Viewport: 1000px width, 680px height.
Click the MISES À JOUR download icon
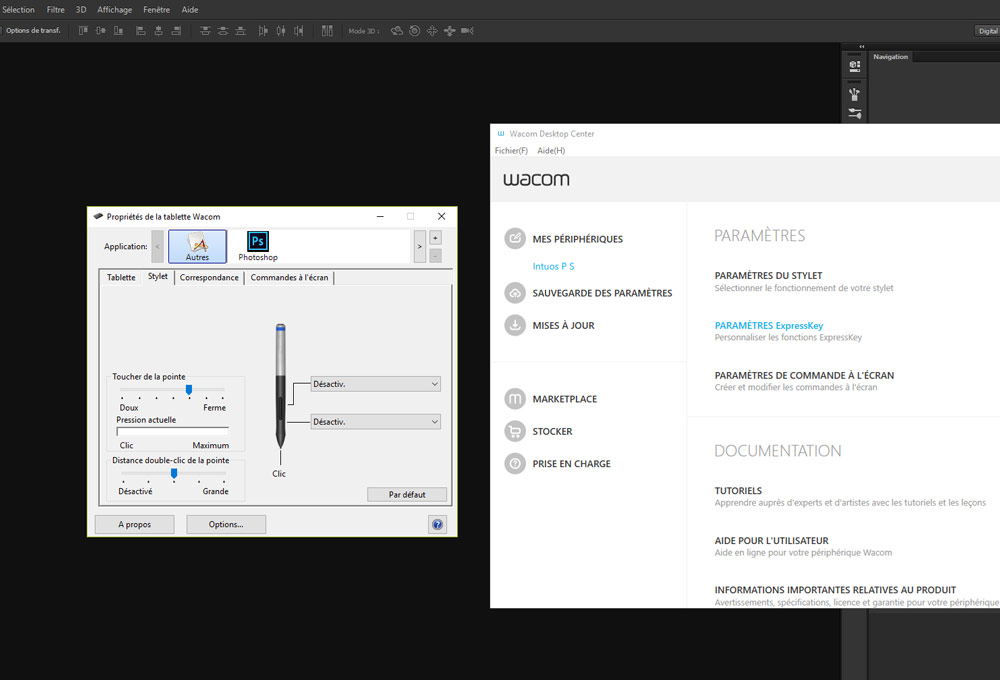pos(515,323)
